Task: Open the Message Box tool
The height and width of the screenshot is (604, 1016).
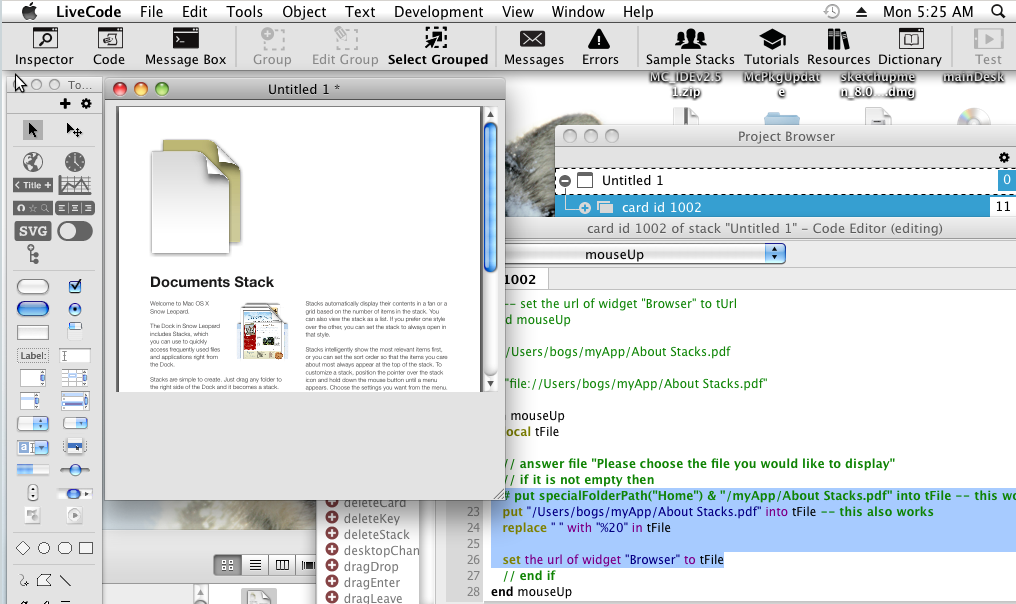Action: tap(185, 46)
